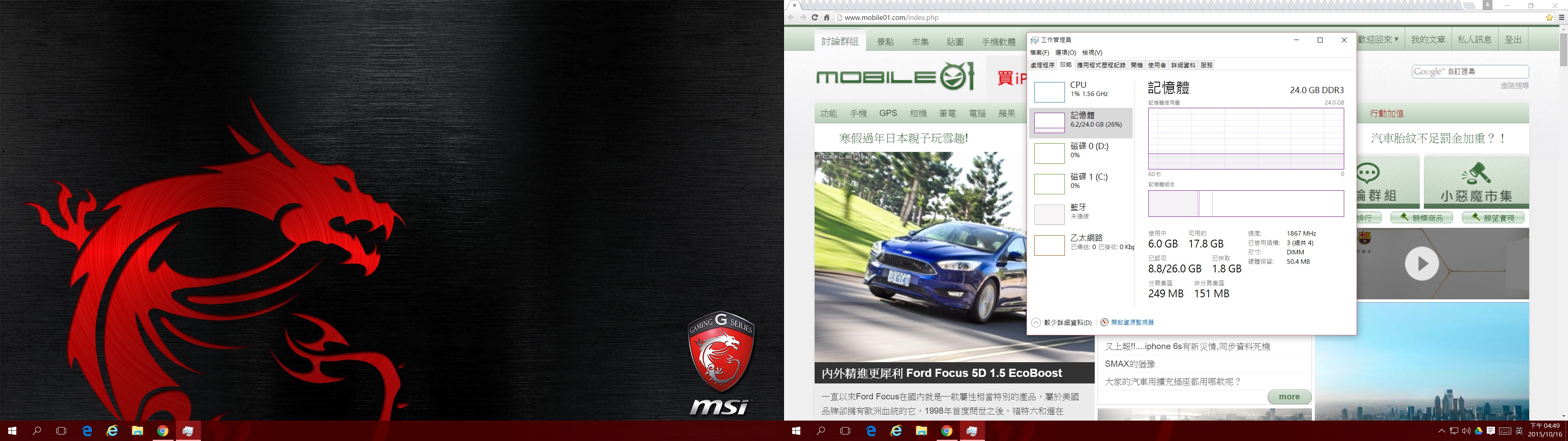Click green more button under news list

click(1289, 396)
